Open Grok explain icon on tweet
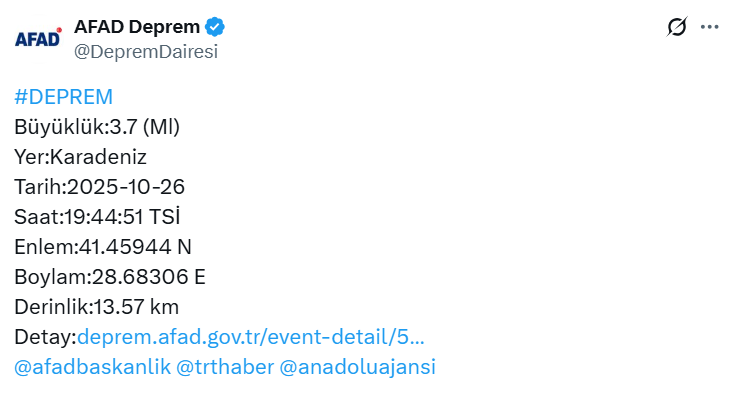This screenshot has width=738, height=400. [677, 27]
